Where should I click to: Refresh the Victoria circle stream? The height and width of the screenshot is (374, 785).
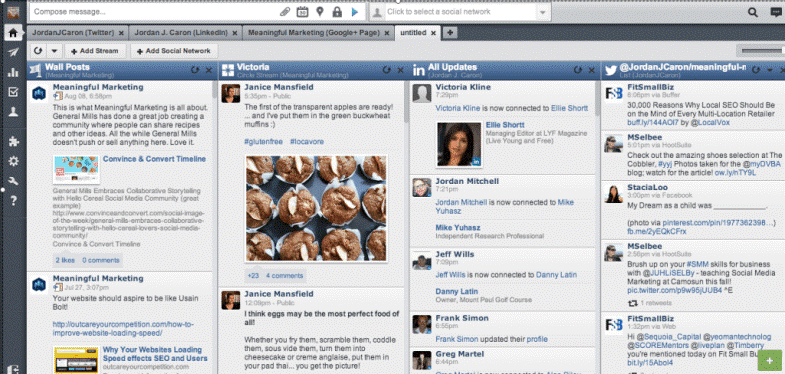[x=386, y=70]
